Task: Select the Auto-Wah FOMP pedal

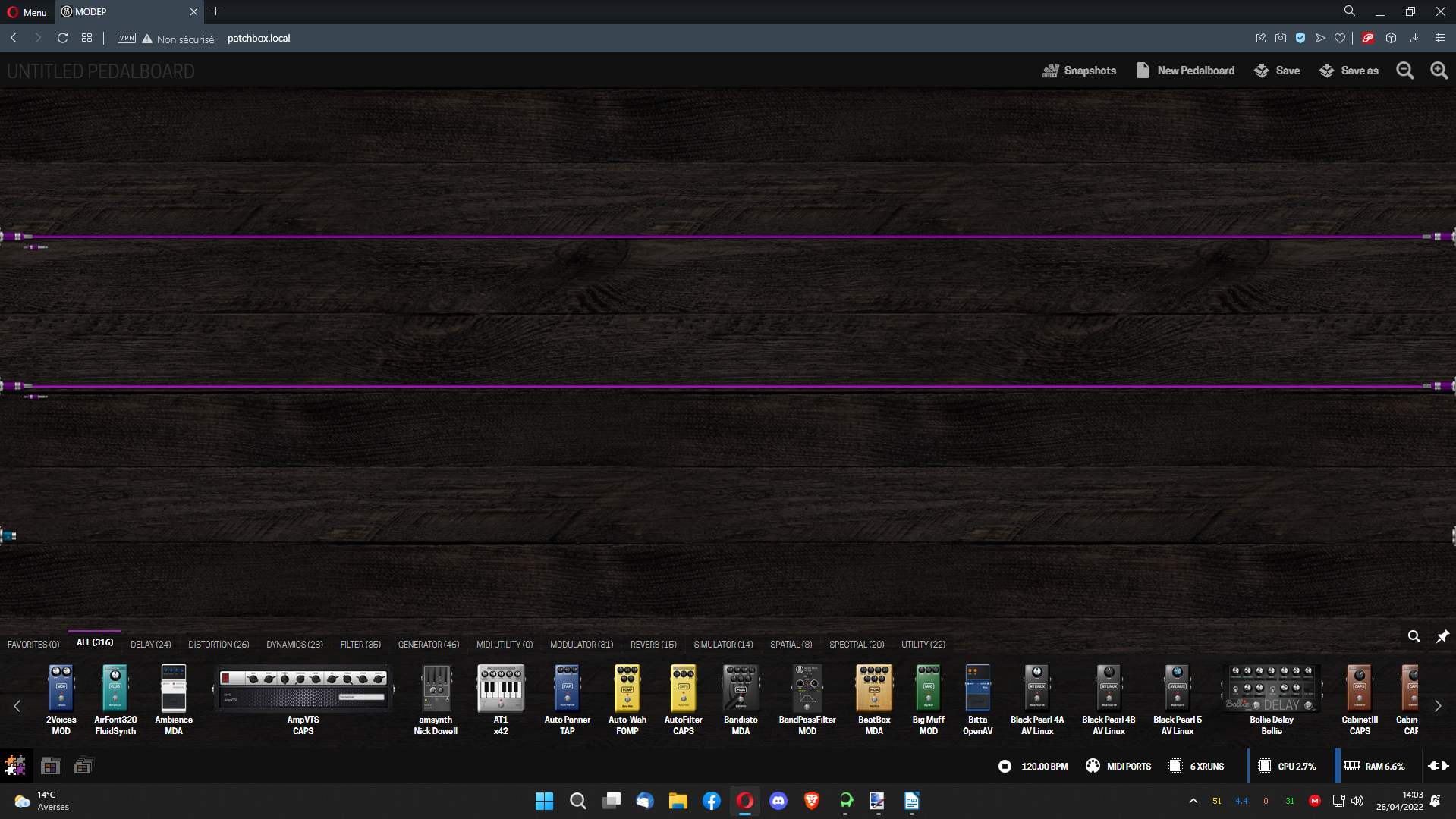Action: coord(627,699)
